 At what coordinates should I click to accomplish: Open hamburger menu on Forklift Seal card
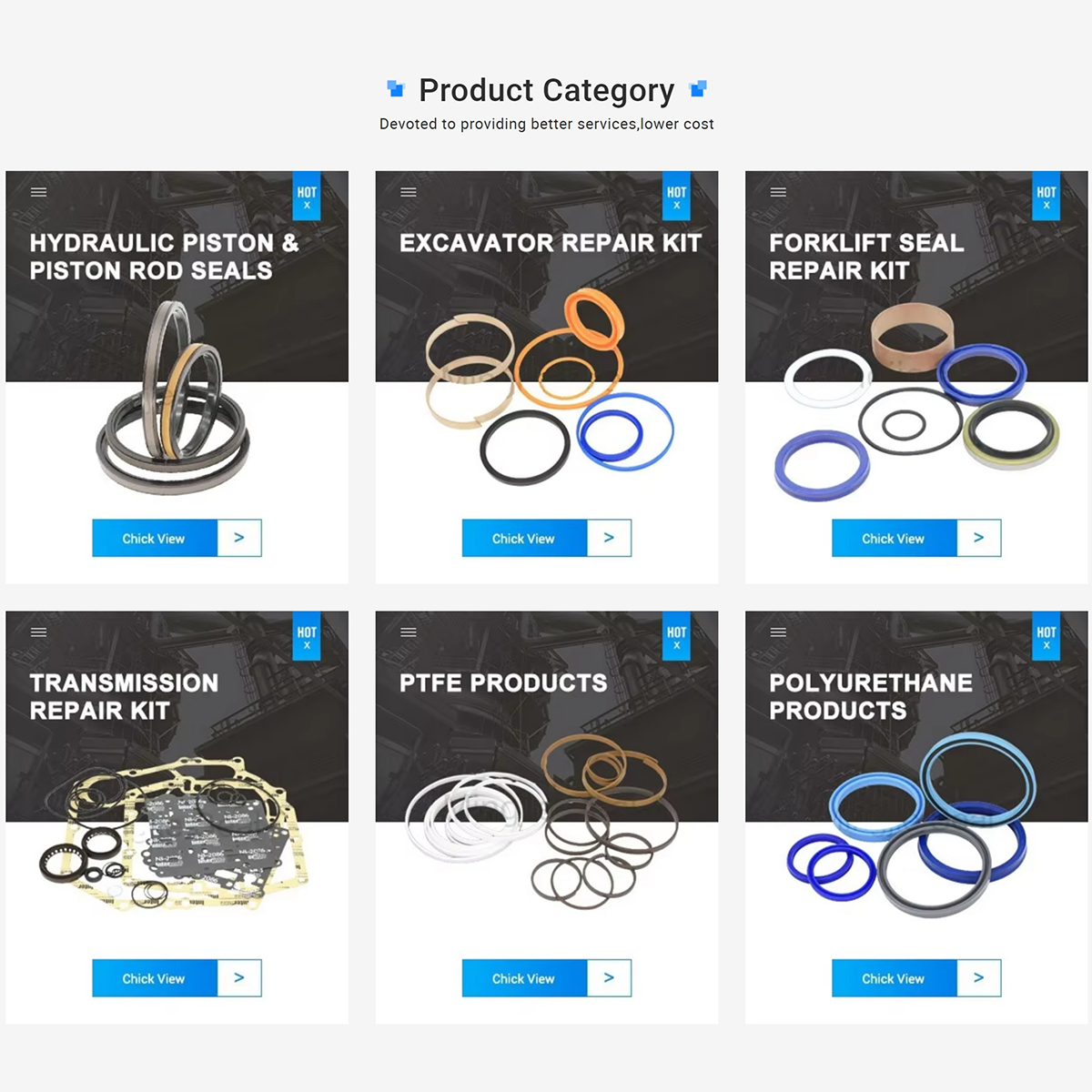coord(778,192)
